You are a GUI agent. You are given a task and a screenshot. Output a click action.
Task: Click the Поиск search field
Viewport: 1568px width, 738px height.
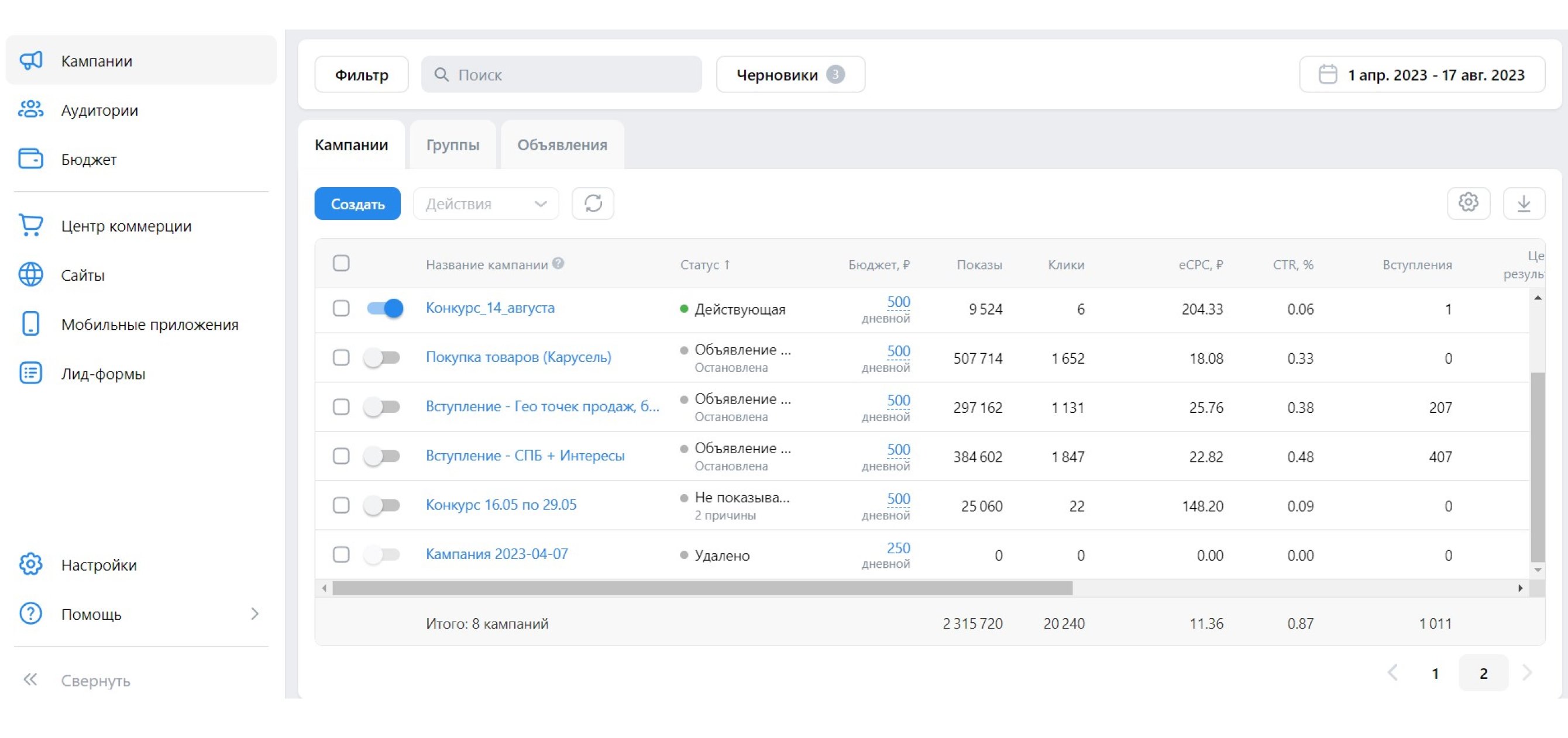pos(561,75)
